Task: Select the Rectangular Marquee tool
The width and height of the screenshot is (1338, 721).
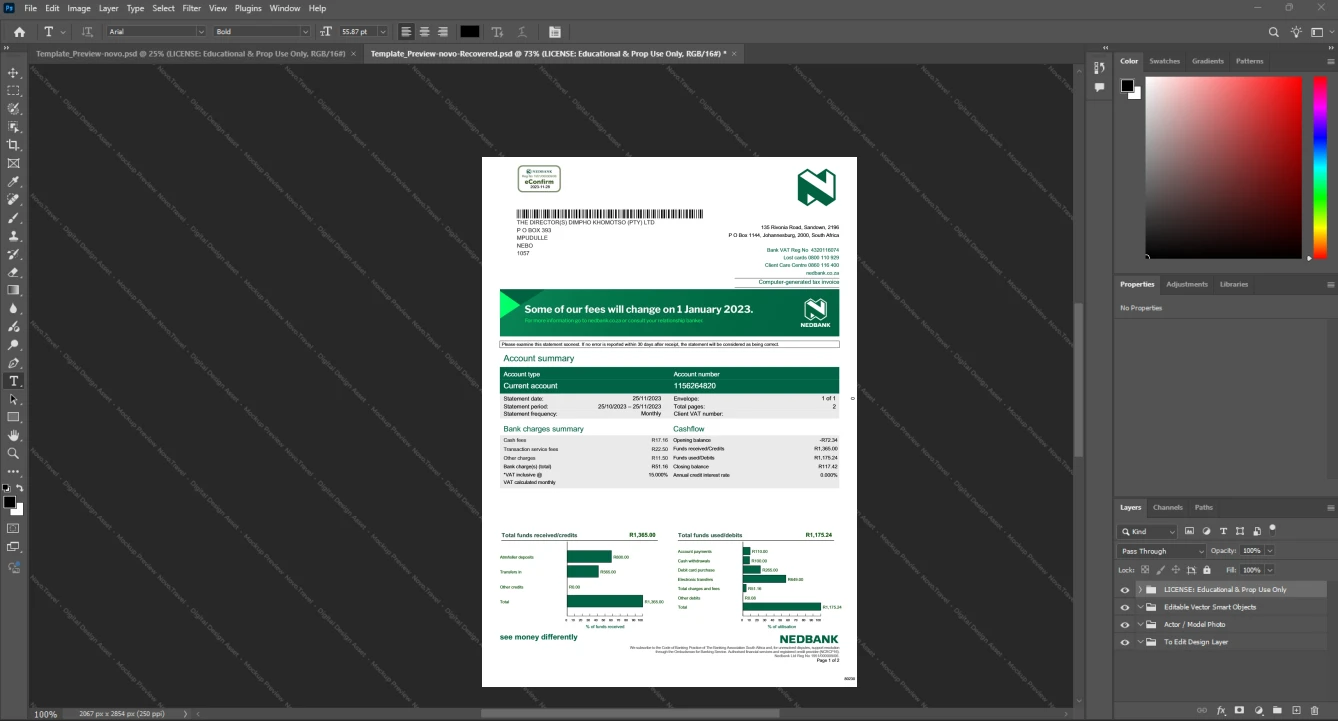Action: [x=13, y=91]
